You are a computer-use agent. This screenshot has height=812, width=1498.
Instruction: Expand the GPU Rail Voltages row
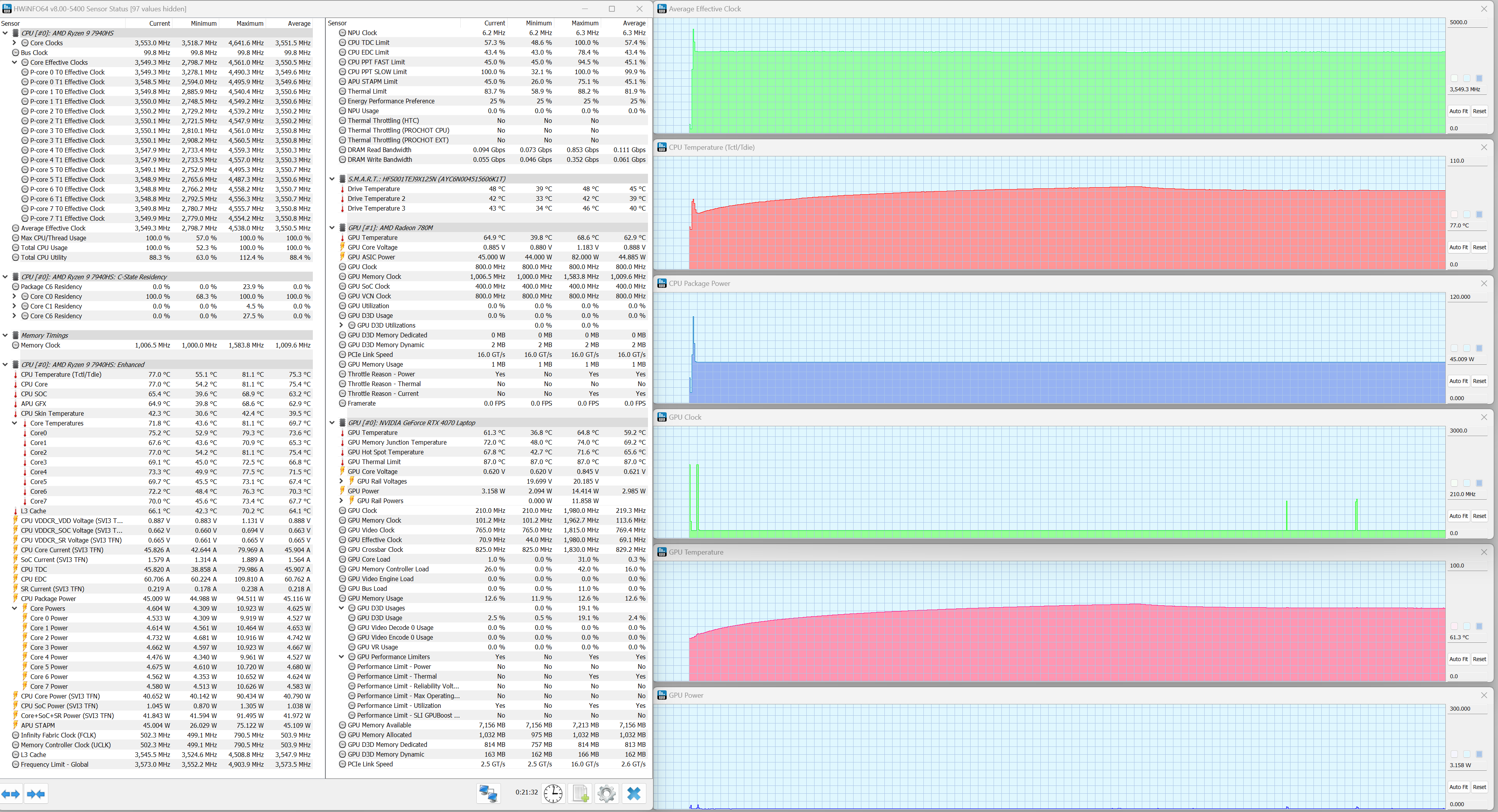pos(341,481)
